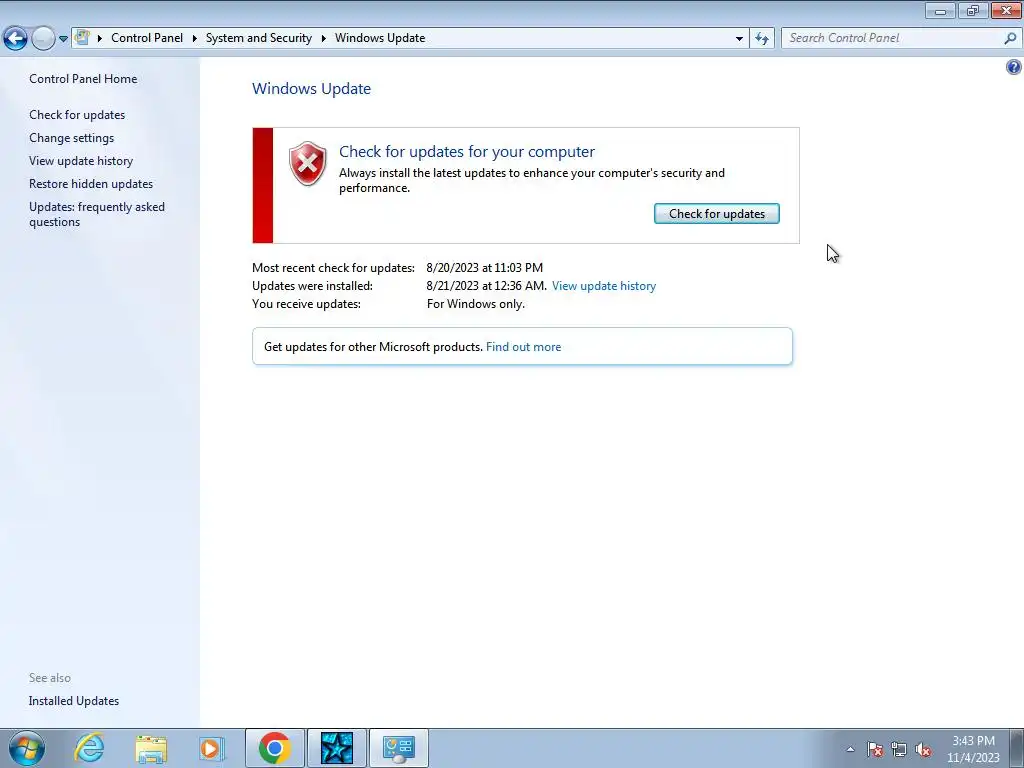Launch Internet Explorer from taskbar
The height and width of the screenshot is (768, 1024).
pos(89,748)
